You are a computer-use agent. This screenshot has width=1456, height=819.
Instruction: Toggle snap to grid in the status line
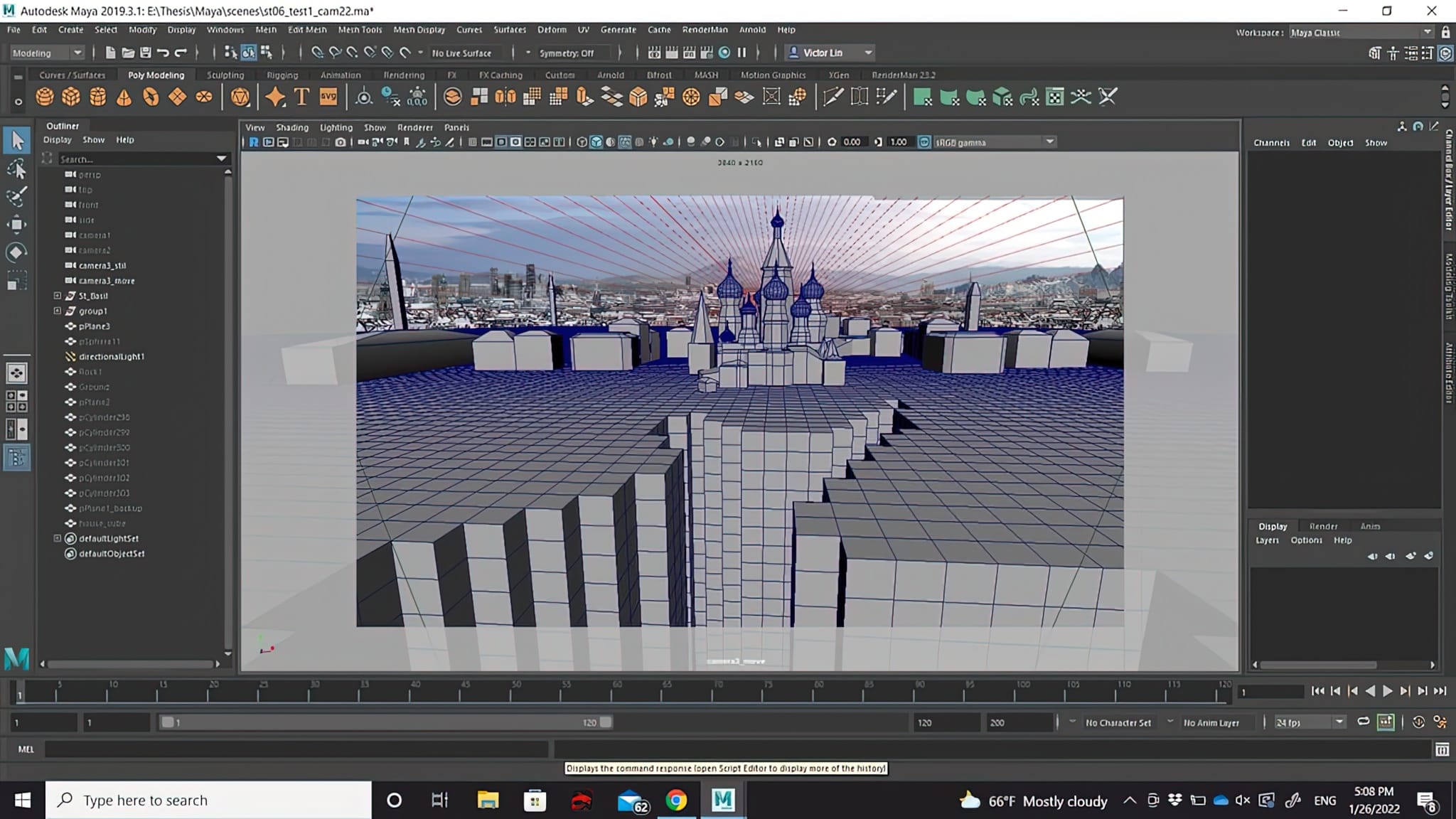317,53
